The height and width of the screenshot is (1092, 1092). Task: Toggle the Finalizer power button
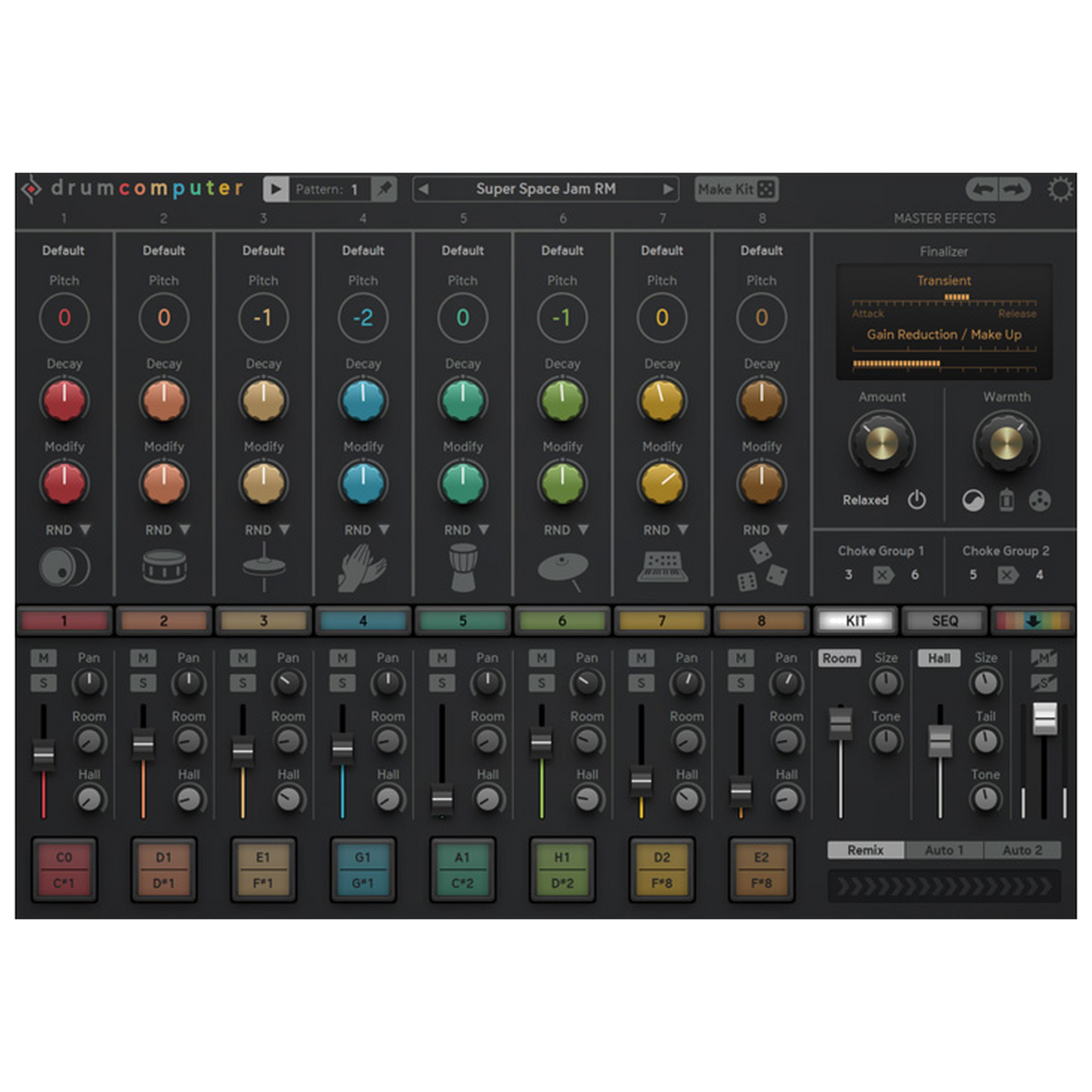(x=917, y=500)
